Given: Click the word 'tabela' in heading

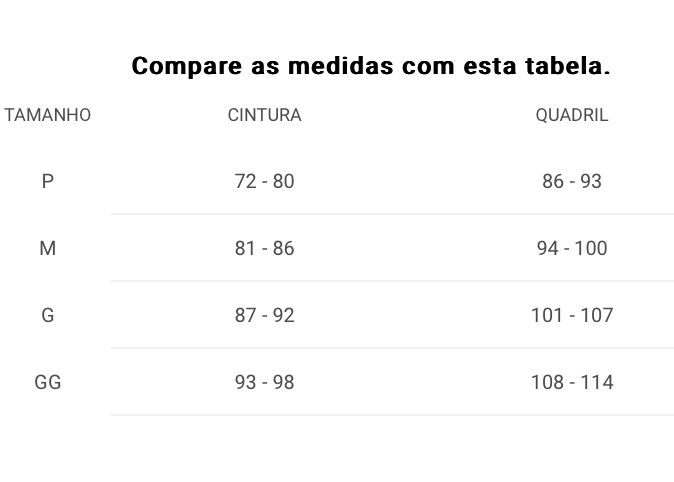Looking at the screenshot, I should [x=564, y=66].
